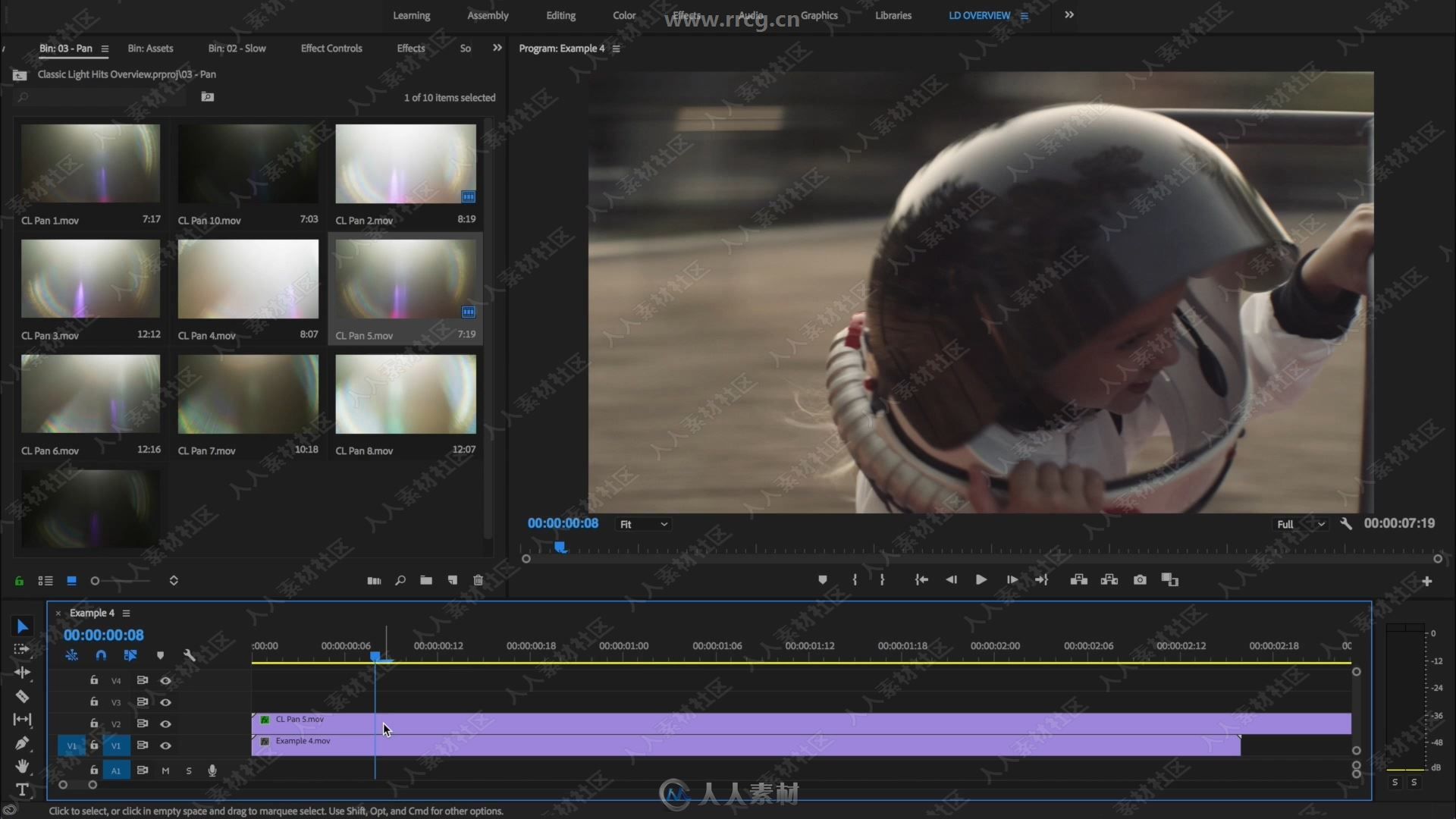Open the Effect Controls tab

tap(331, 48)
